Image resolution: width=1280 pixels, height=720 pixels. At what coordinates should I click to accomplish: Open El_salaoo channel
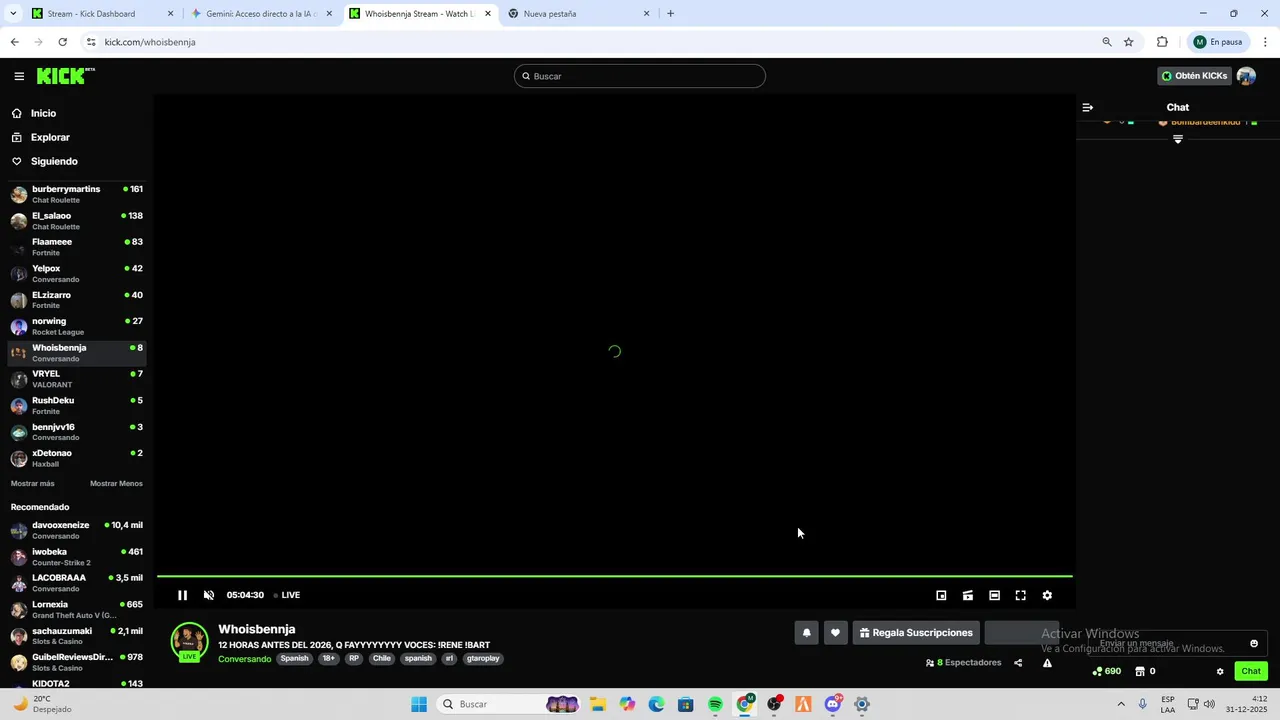[76, 221]
